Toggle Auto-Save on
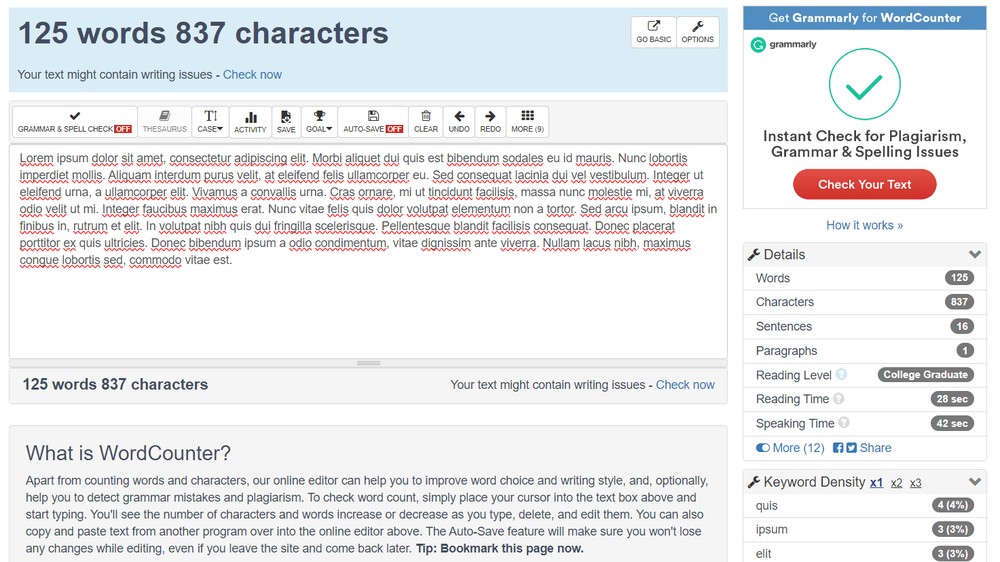The image size is (1000, 562). coord(373,122)
